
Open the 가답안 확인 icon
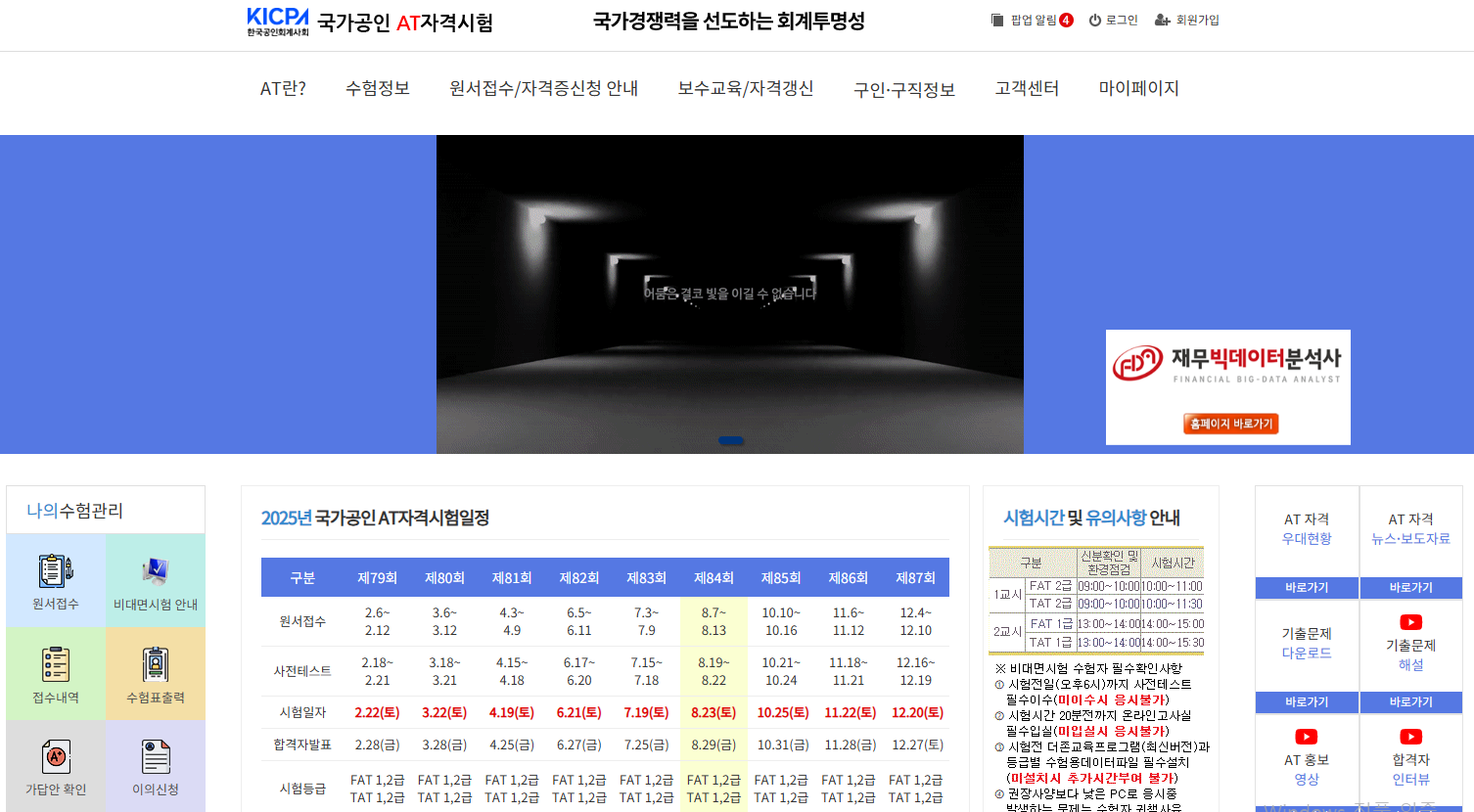pyautogui.click(x=56, y=765)
